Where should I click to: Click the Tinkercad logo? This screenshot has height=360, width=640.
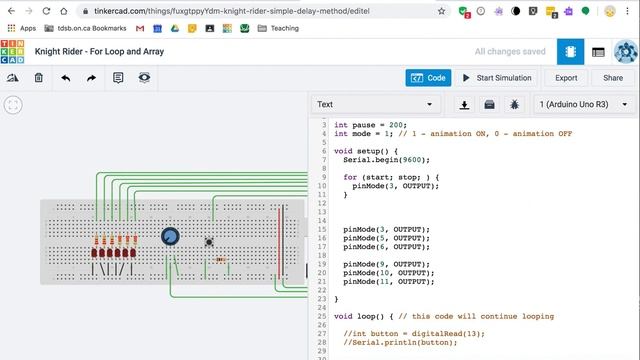tap(12, 51)
